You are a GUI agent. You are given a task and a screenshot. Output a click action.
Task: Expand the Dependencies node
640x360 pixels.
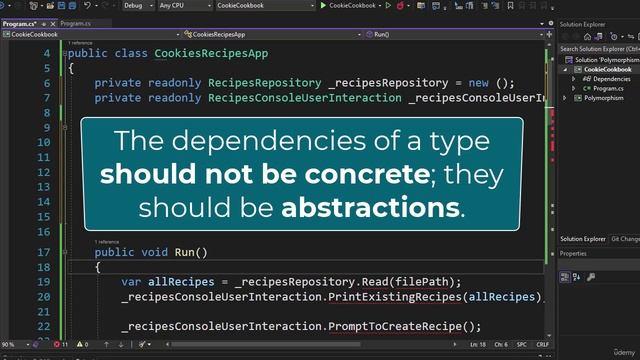pos(573,79)
